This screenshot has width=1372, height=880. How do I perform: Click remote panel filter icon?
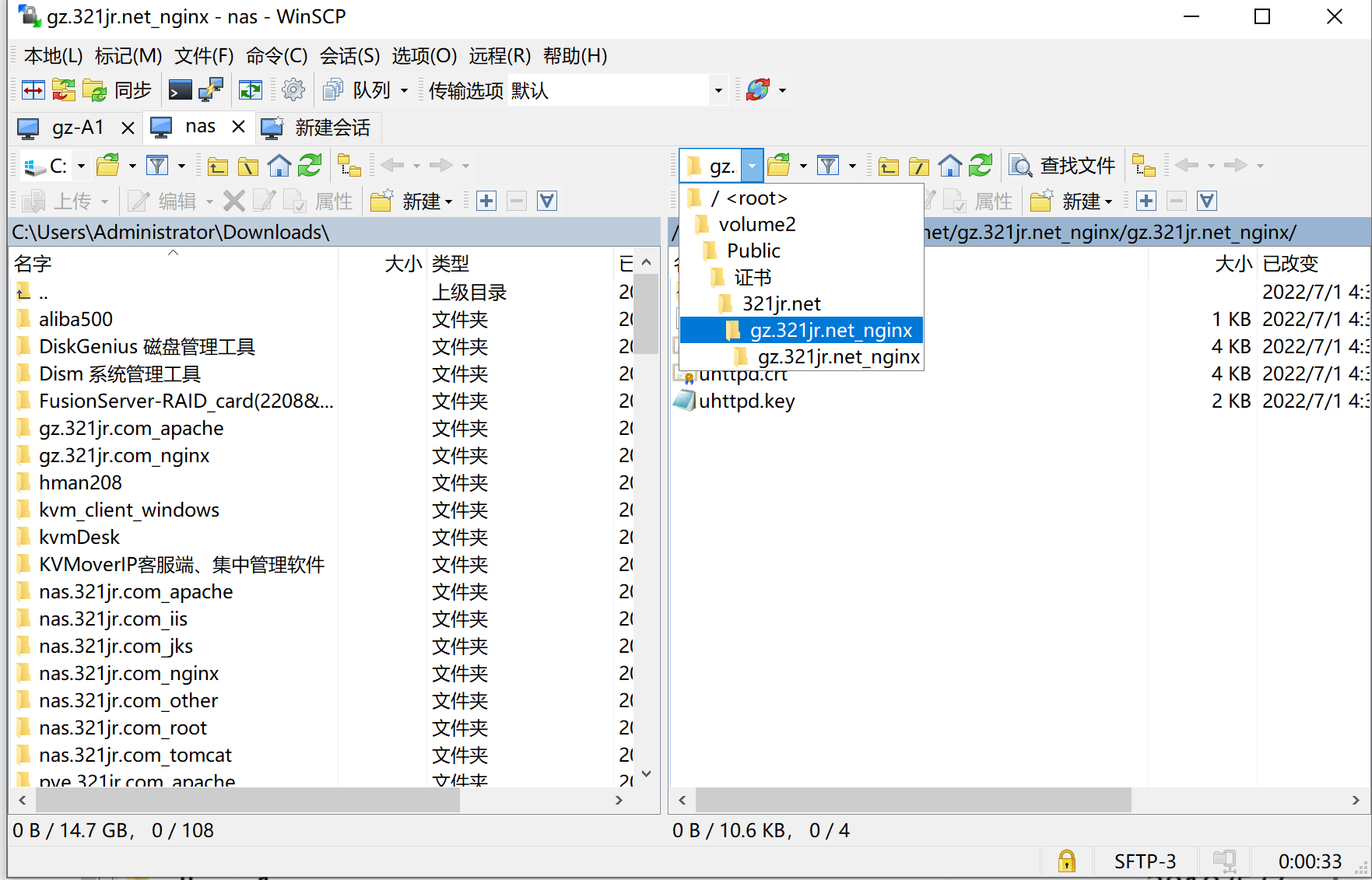[x=828, y=166]
